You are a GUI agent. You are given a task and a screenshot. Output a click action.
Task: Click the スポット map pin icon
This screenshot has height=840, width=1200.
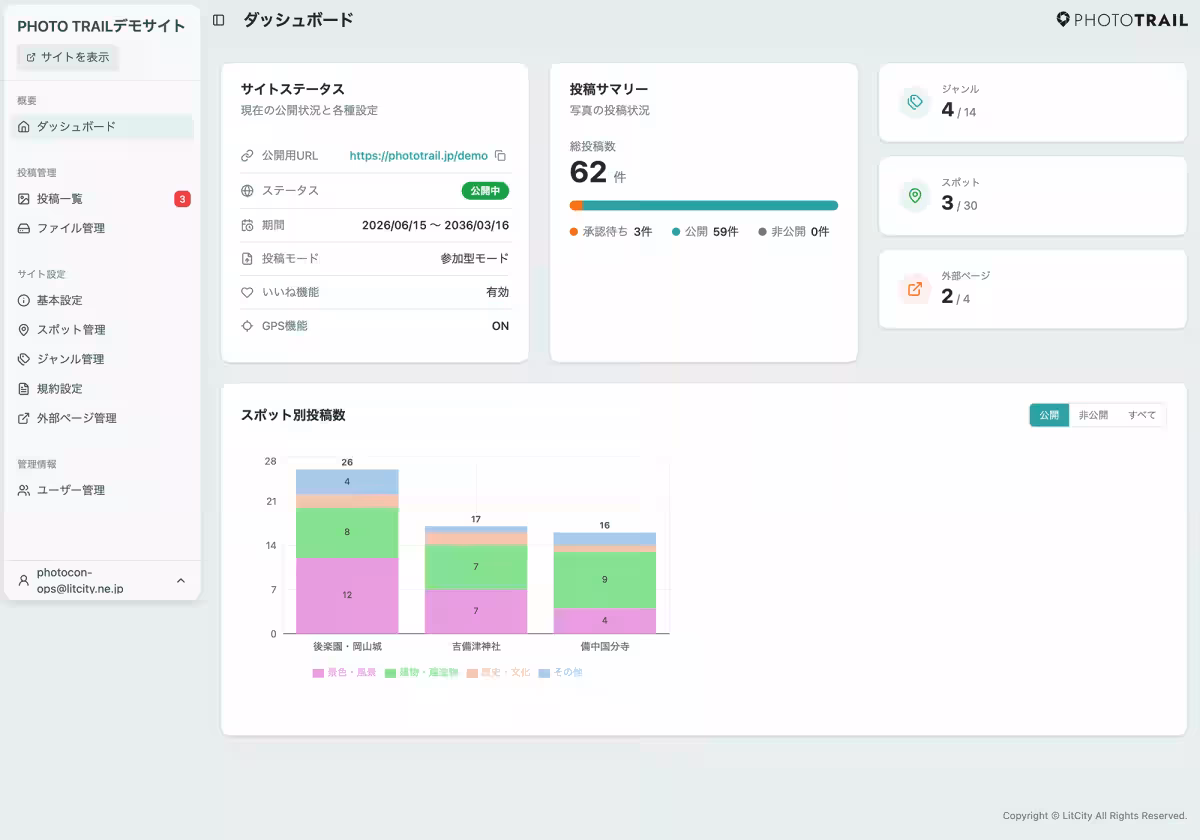tap(914, 196)
